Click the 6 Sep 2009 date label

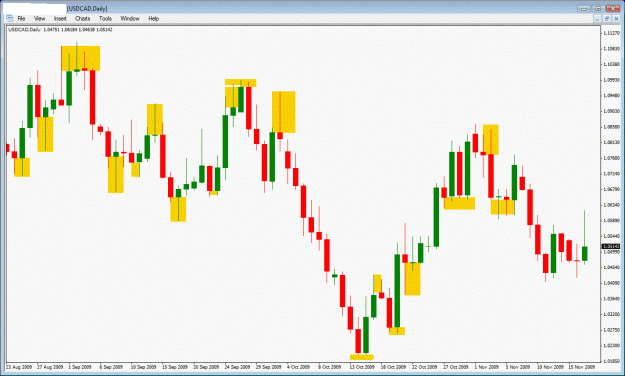[x=111, y=367]
